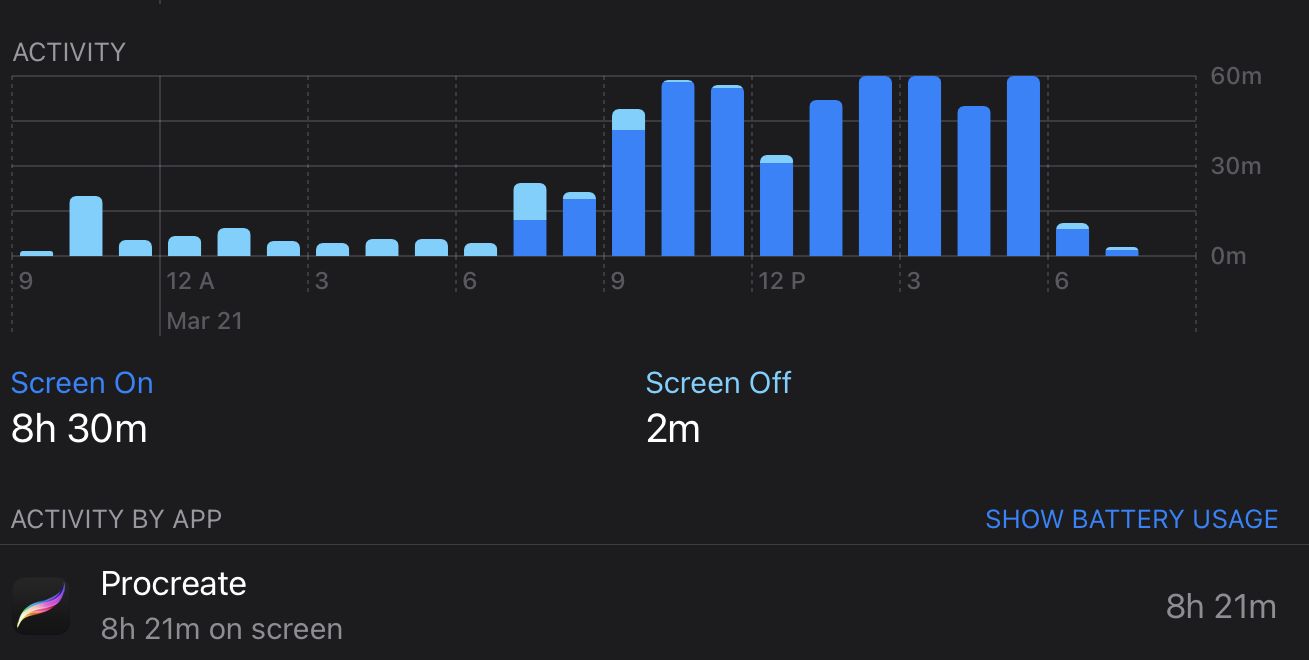Select the last small 7 PM bar
The image size is (1309, 660).
[x=1122, y=251]
